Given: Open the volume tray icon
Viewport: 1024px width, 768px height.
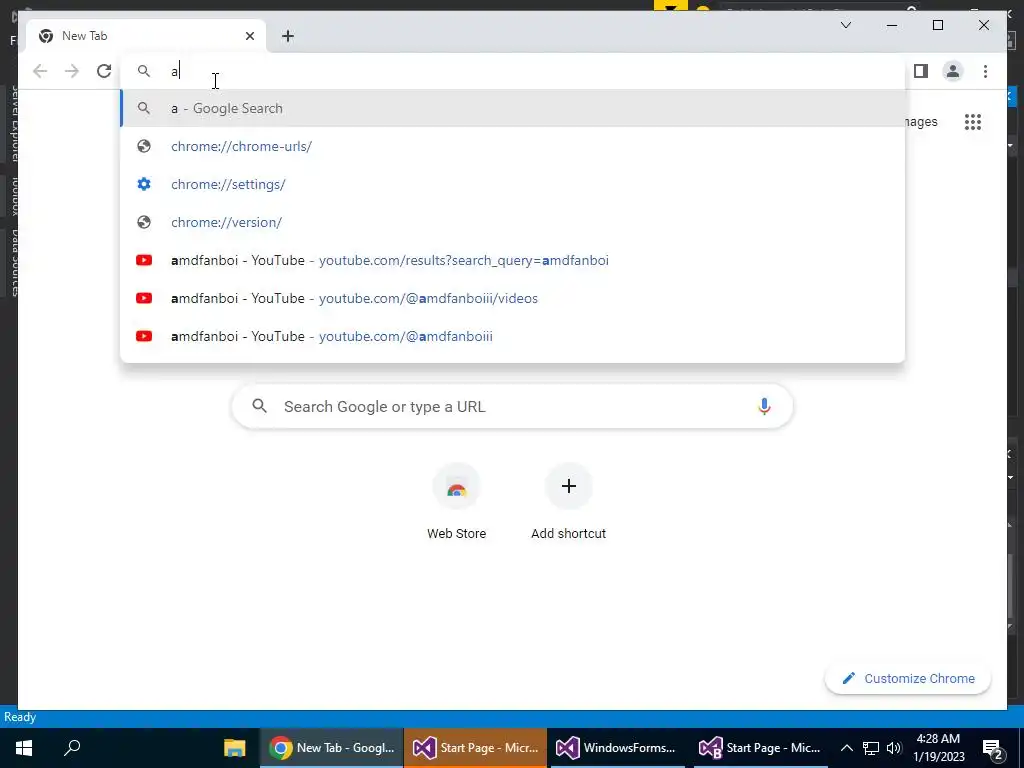Looking at the screenshot, I should [x=894, y=748].
